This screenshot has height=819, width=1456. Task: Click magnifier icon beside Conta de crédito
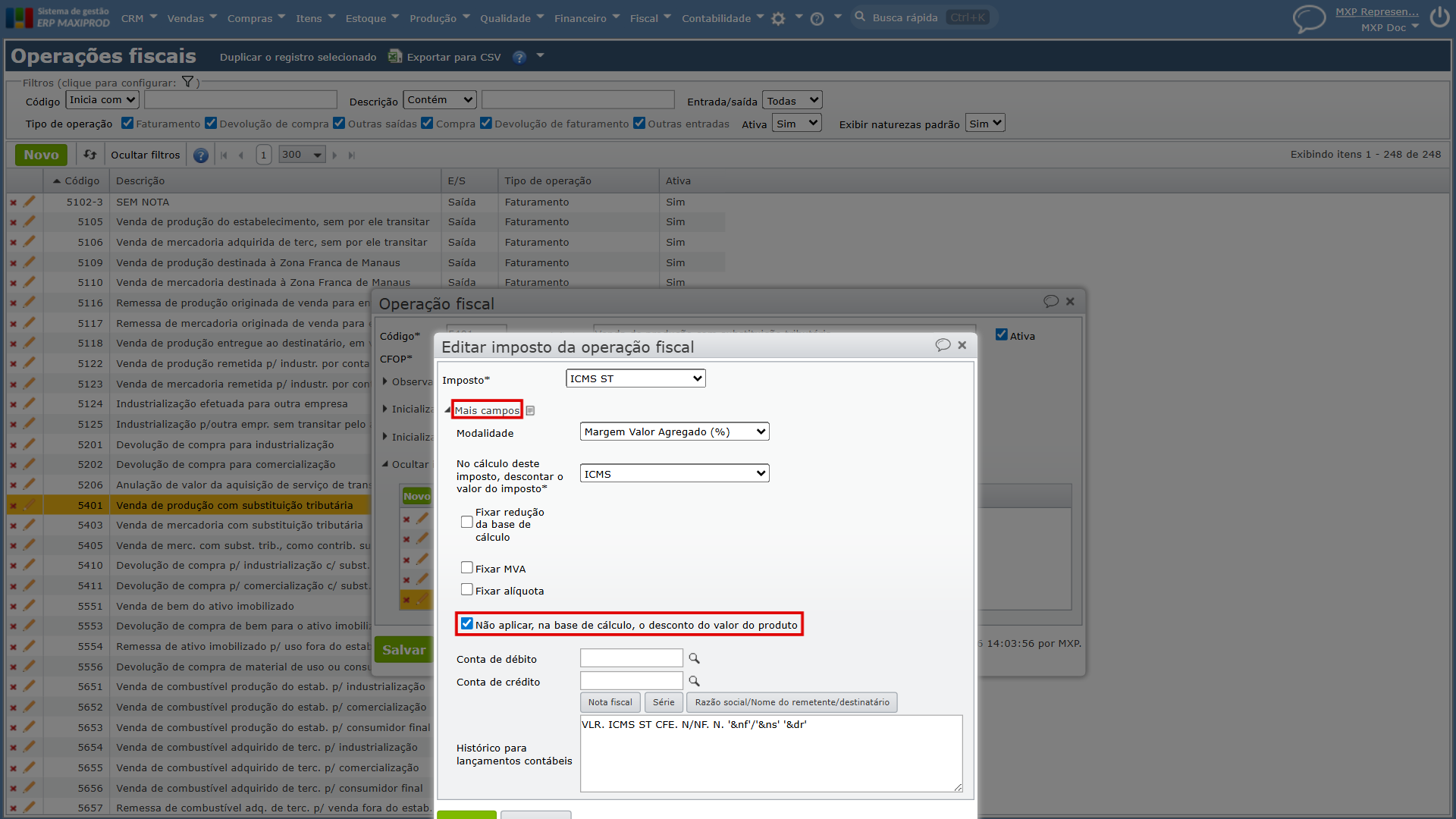click(694, 681)
